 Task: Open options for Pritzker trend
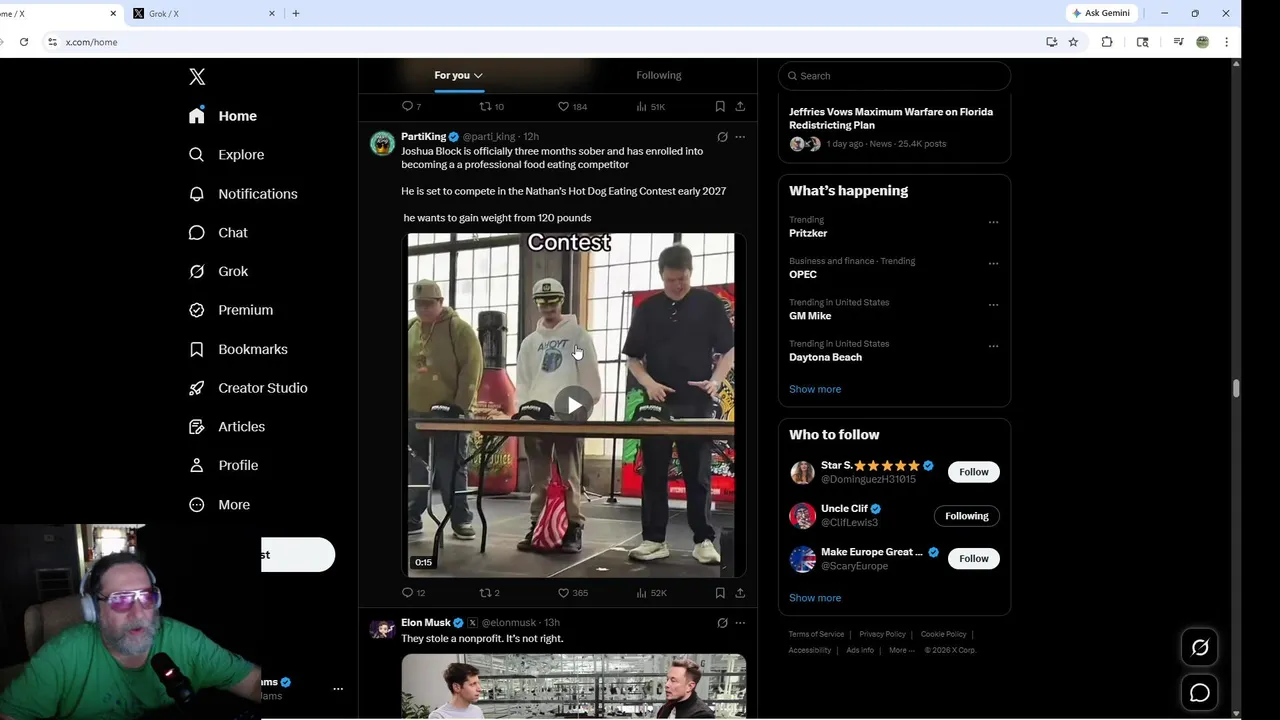pyautogui.click(x=993, y=222)
